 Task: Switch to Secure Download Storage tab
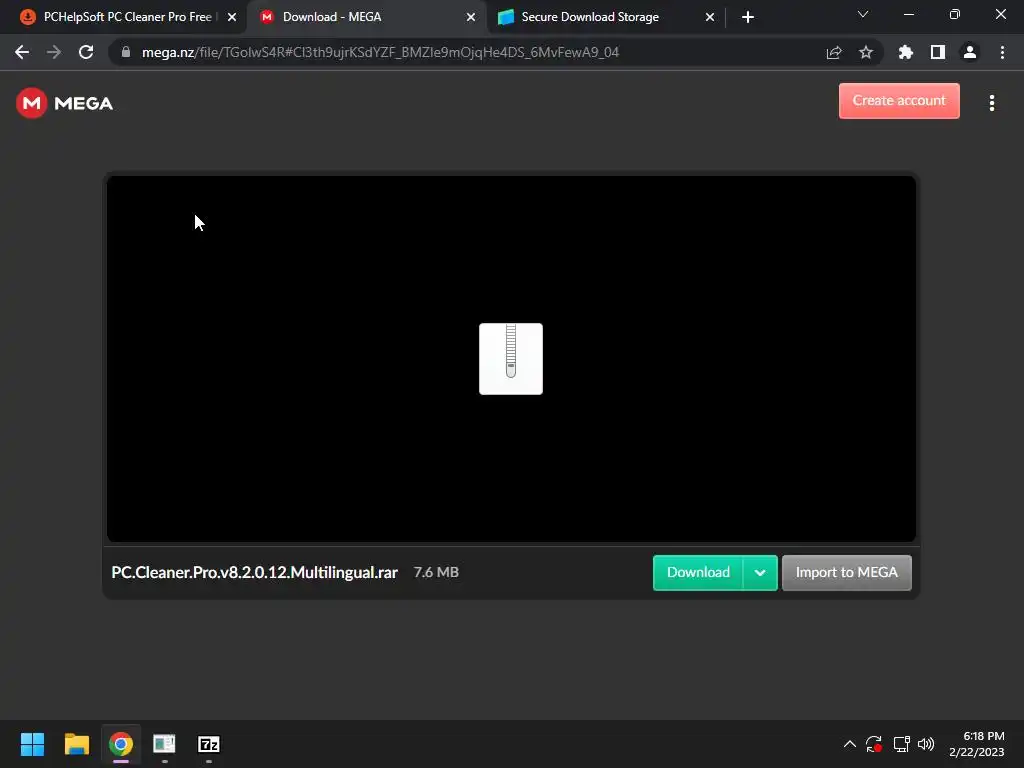tap(605, 17)
